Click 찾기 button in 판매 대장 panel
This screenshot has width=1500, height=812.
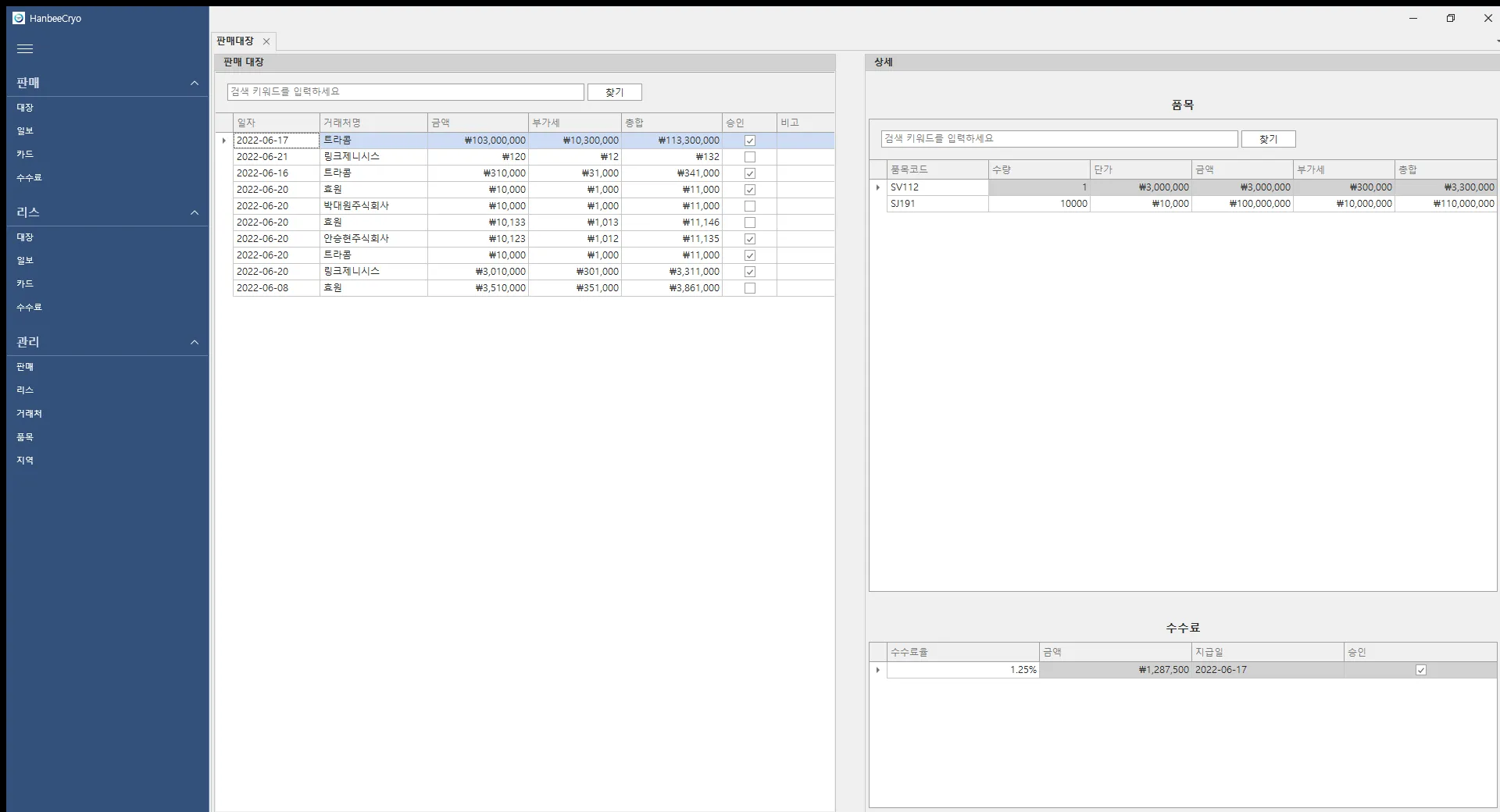point(614,92)
